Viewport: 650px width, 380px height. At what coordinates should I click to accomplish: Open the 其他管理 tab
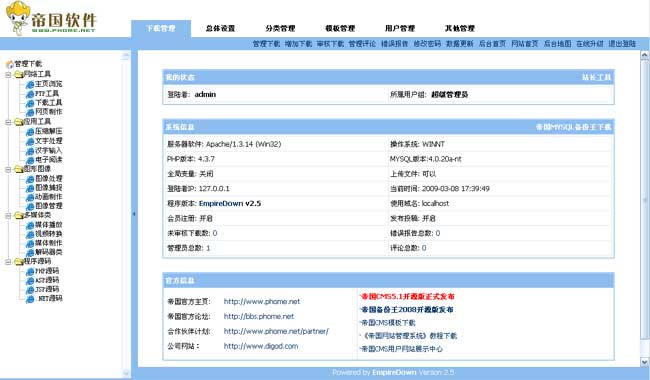pyautogui.click(x=459, y=29)
